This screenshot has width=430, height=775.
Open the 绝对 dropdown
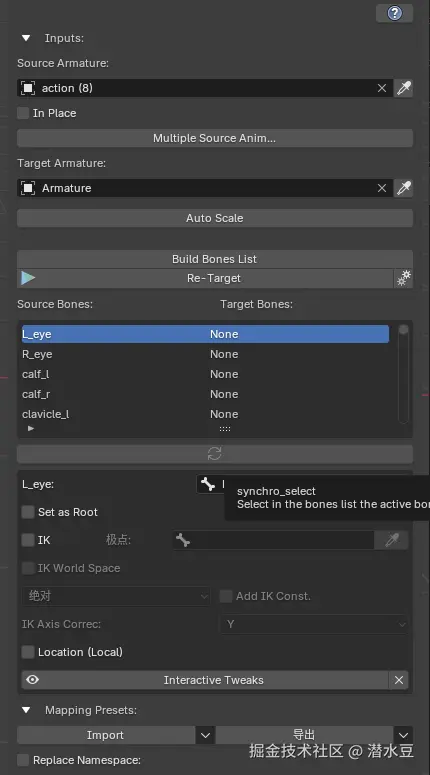116,596
